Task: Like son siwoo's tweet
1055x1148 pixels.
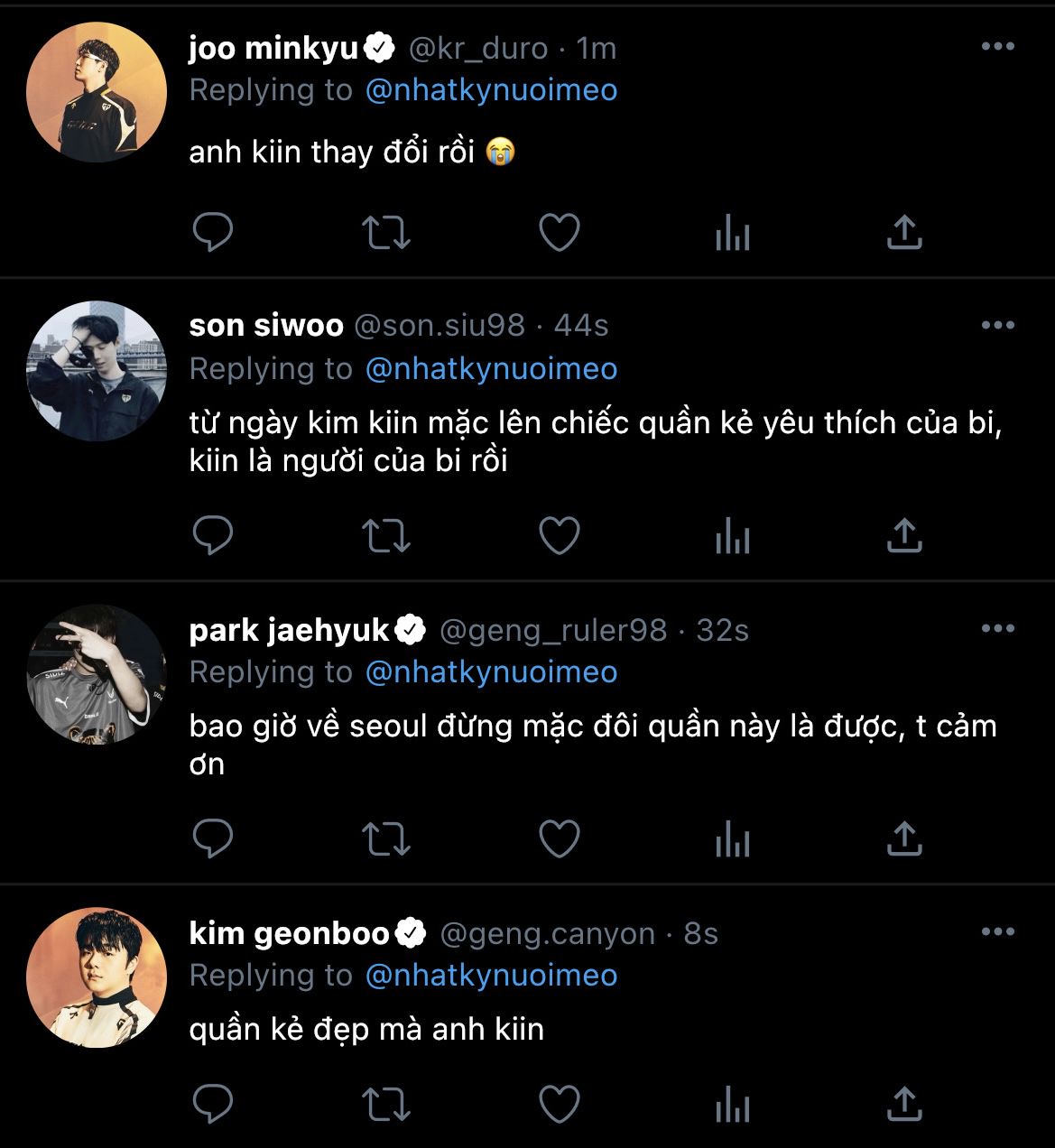Action: coord(559,537)
